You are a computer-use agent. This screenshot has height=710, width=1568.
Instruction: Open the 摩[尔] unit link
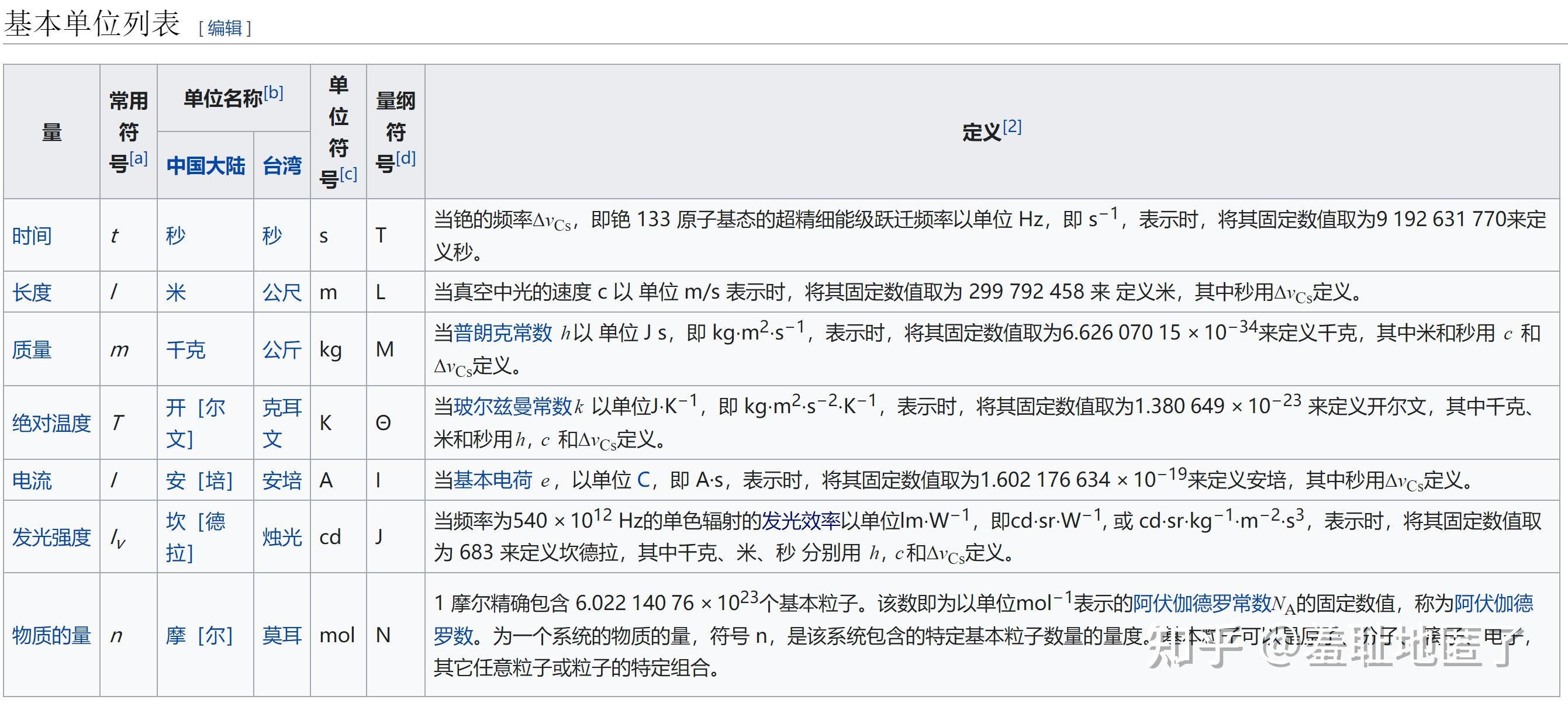pyautogui.click(x=199, y=636)
